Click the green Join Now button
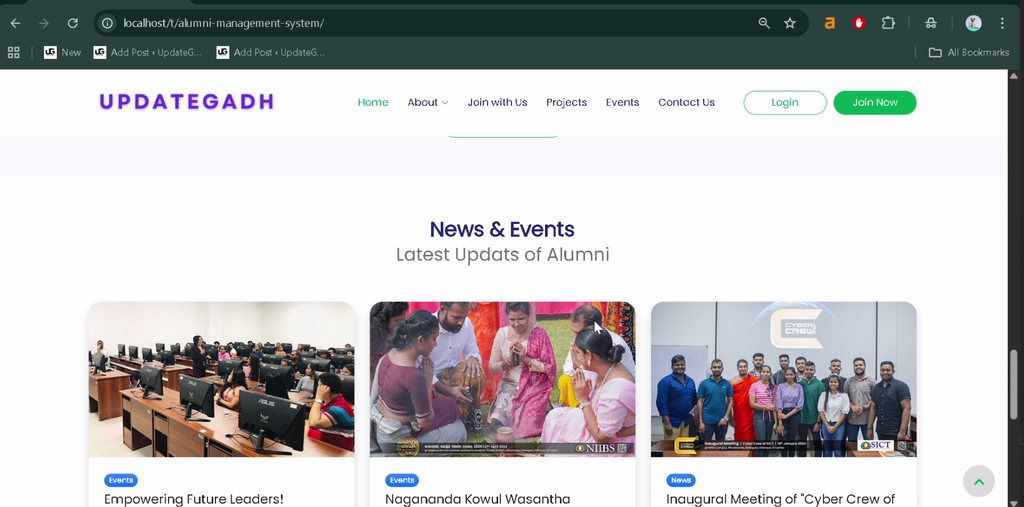 click(x=874, y=103)
